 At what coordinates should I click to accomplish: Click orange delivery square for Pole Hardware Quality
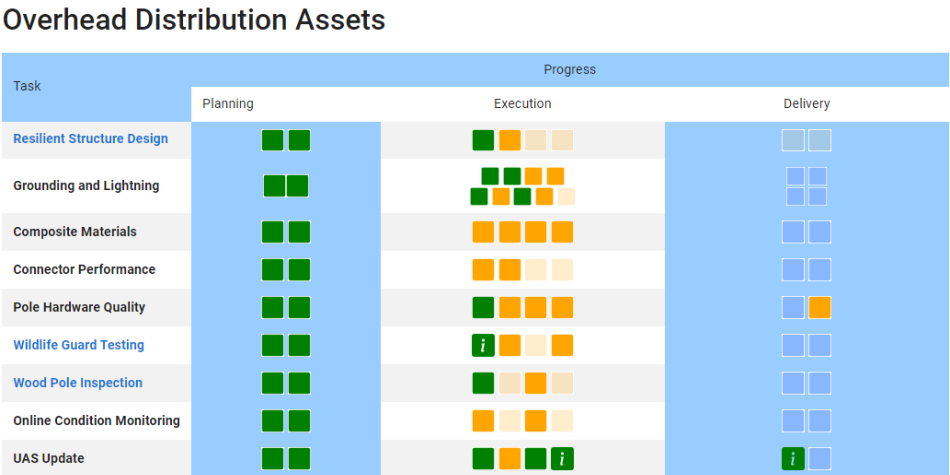pos(820,308)
